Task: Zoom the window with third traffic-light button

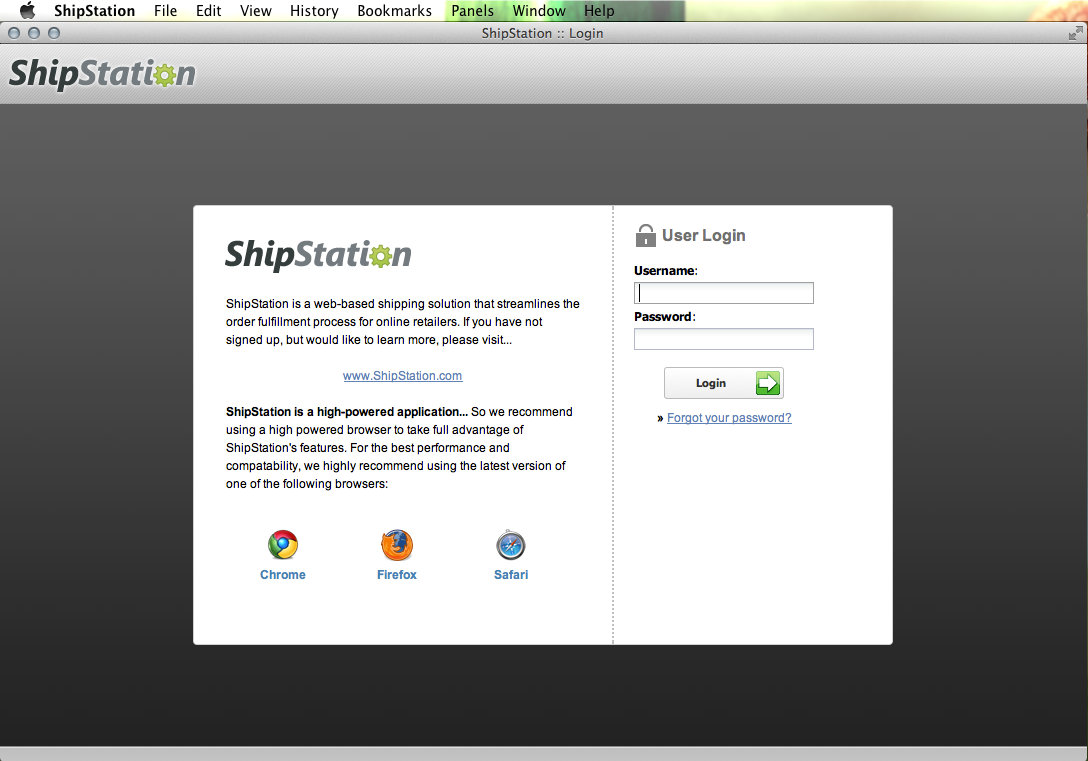Action: 54,33
